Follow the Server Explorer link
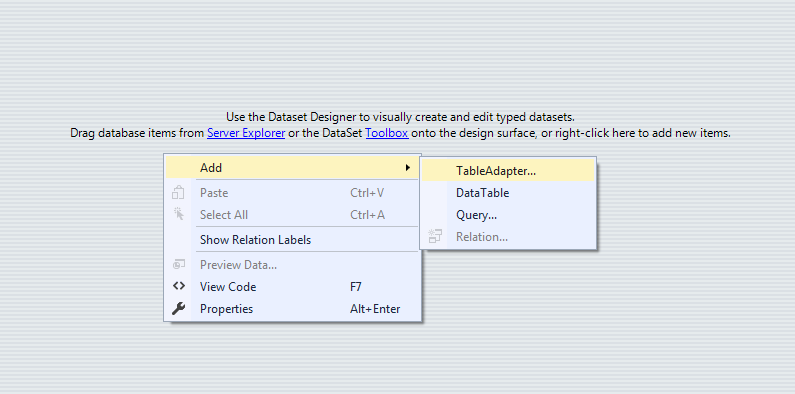The width and height of the screenshot is (795, 394). (246, 133)
